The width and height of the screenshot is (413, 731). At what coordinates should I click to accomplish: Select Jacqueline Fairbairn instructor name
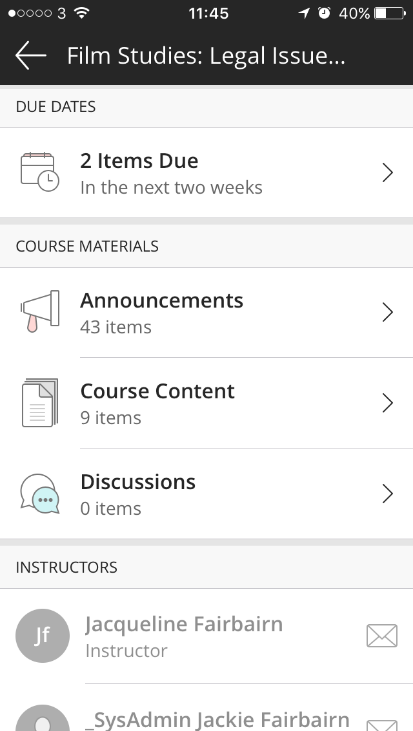coord(184,624)
